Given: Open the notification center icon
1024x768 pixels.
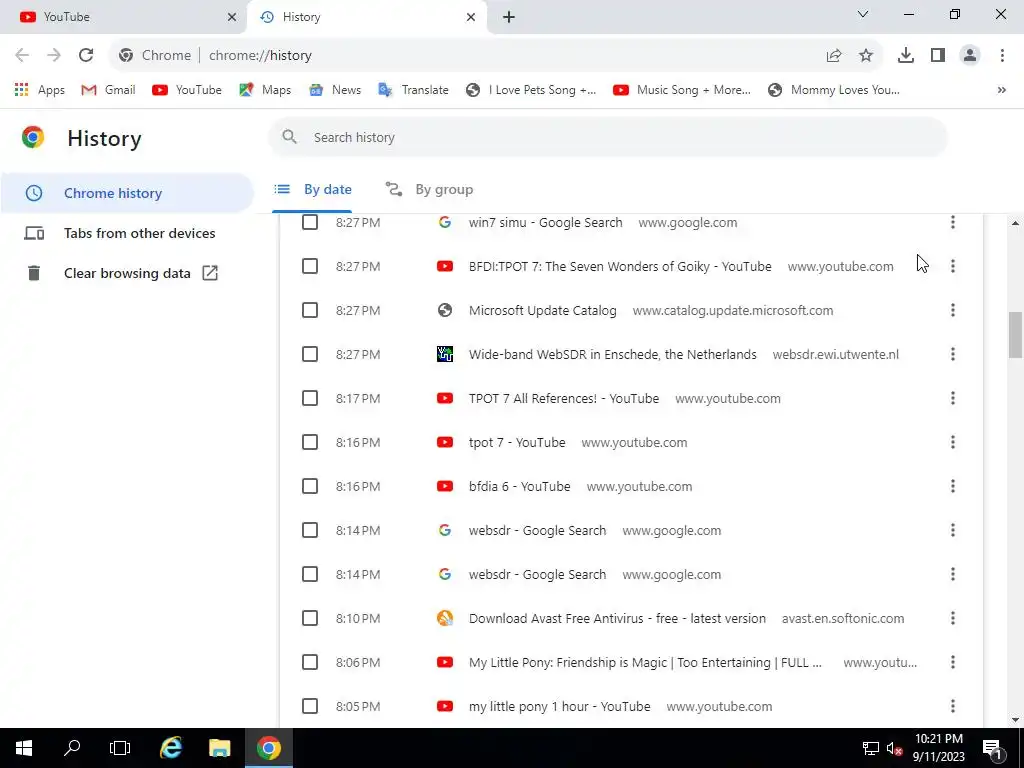Looking at the screenshot, I should (x=991, y=748).
